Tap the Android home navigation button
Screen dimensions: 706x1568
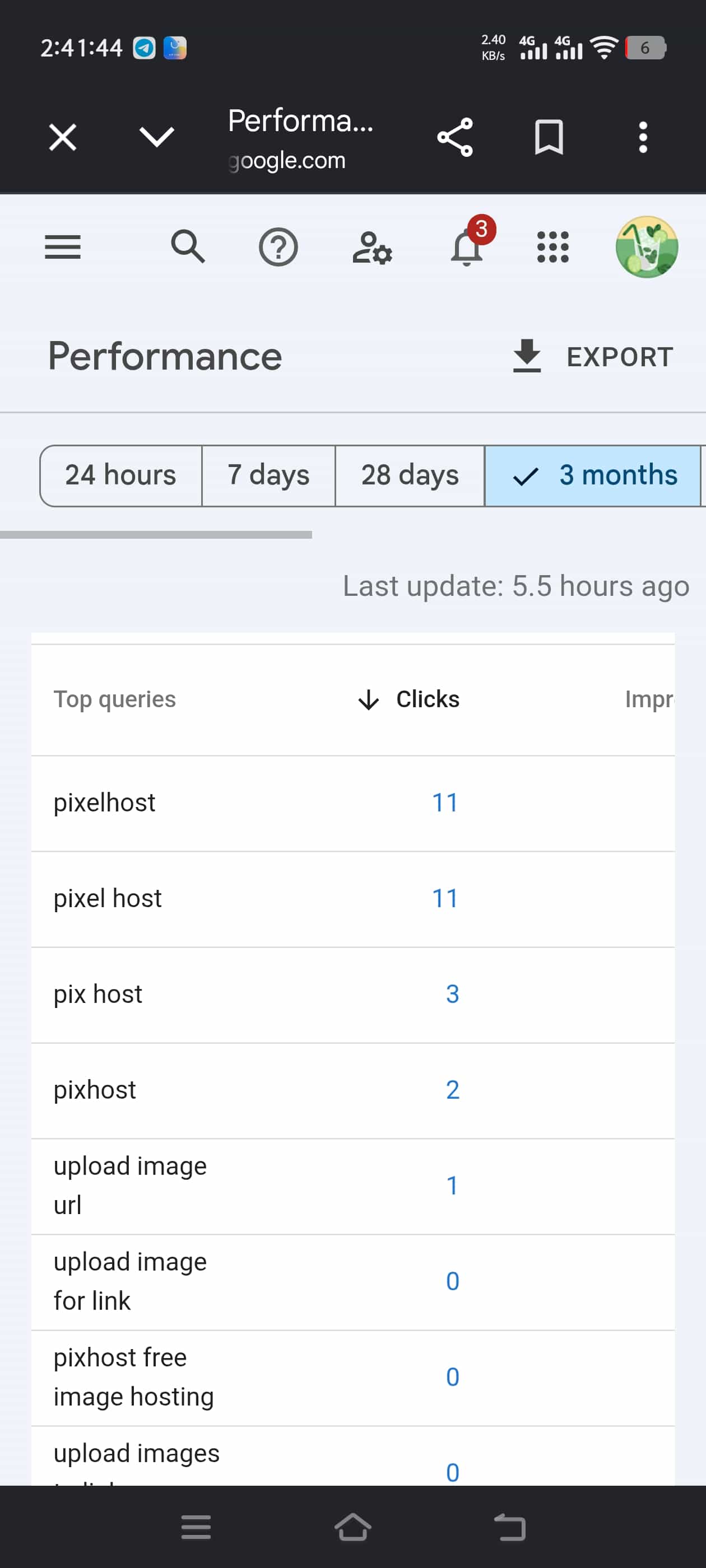click(x=352, y=1527)
